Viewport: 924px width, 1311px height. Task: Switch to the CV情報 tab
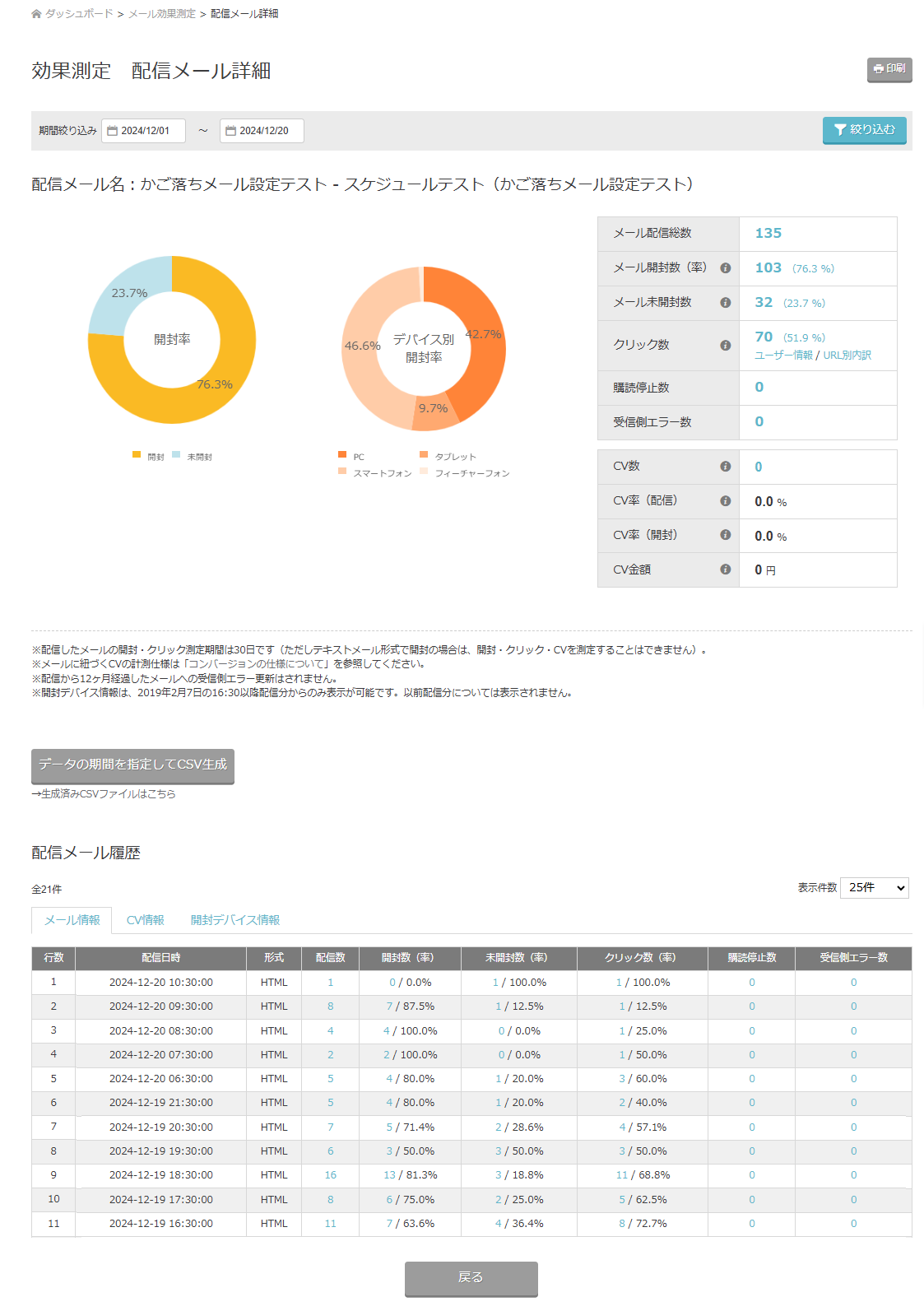[145, 920]
